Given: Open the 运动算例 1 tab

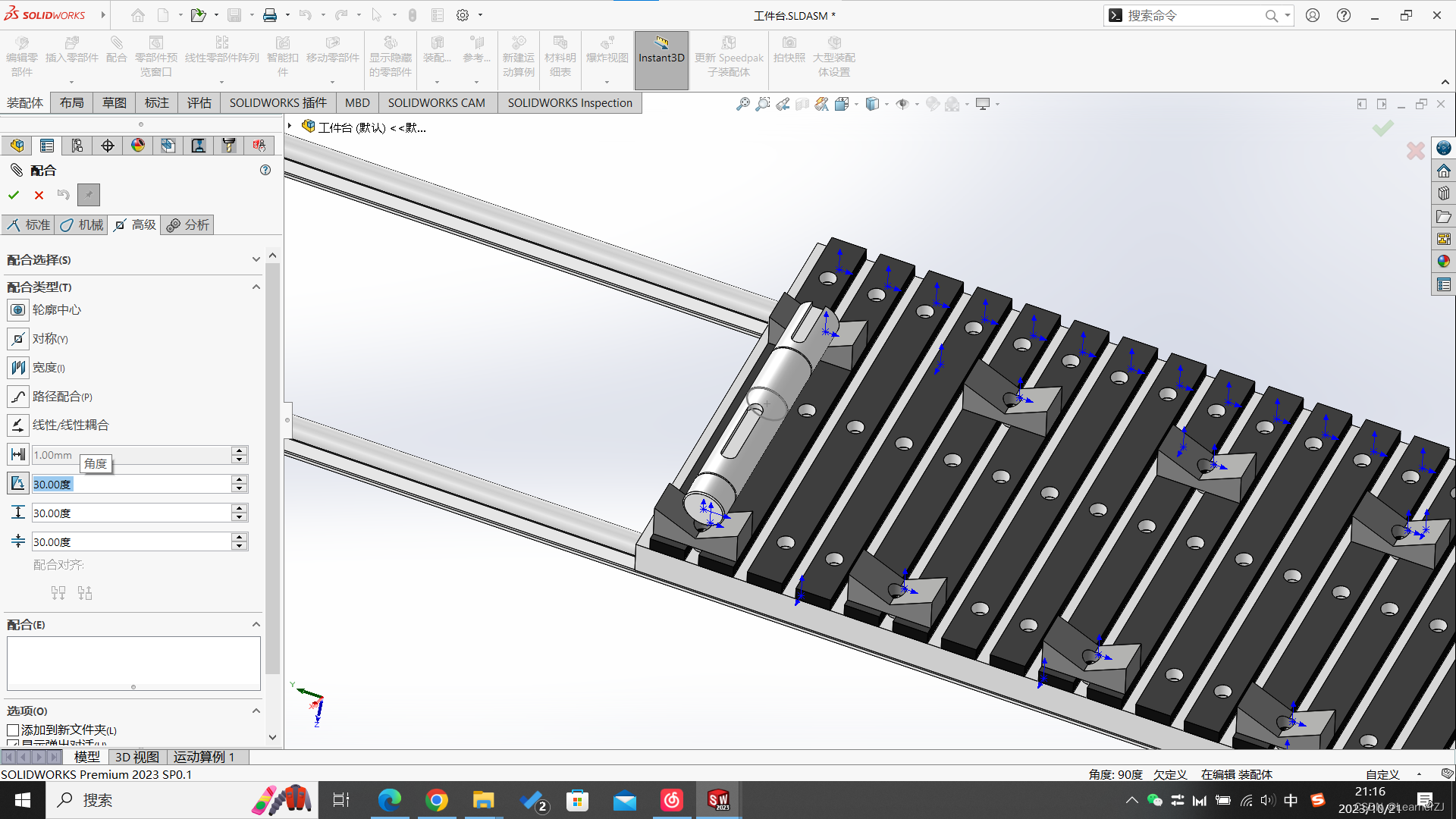Looking at the screenshot, I should 203,757.
